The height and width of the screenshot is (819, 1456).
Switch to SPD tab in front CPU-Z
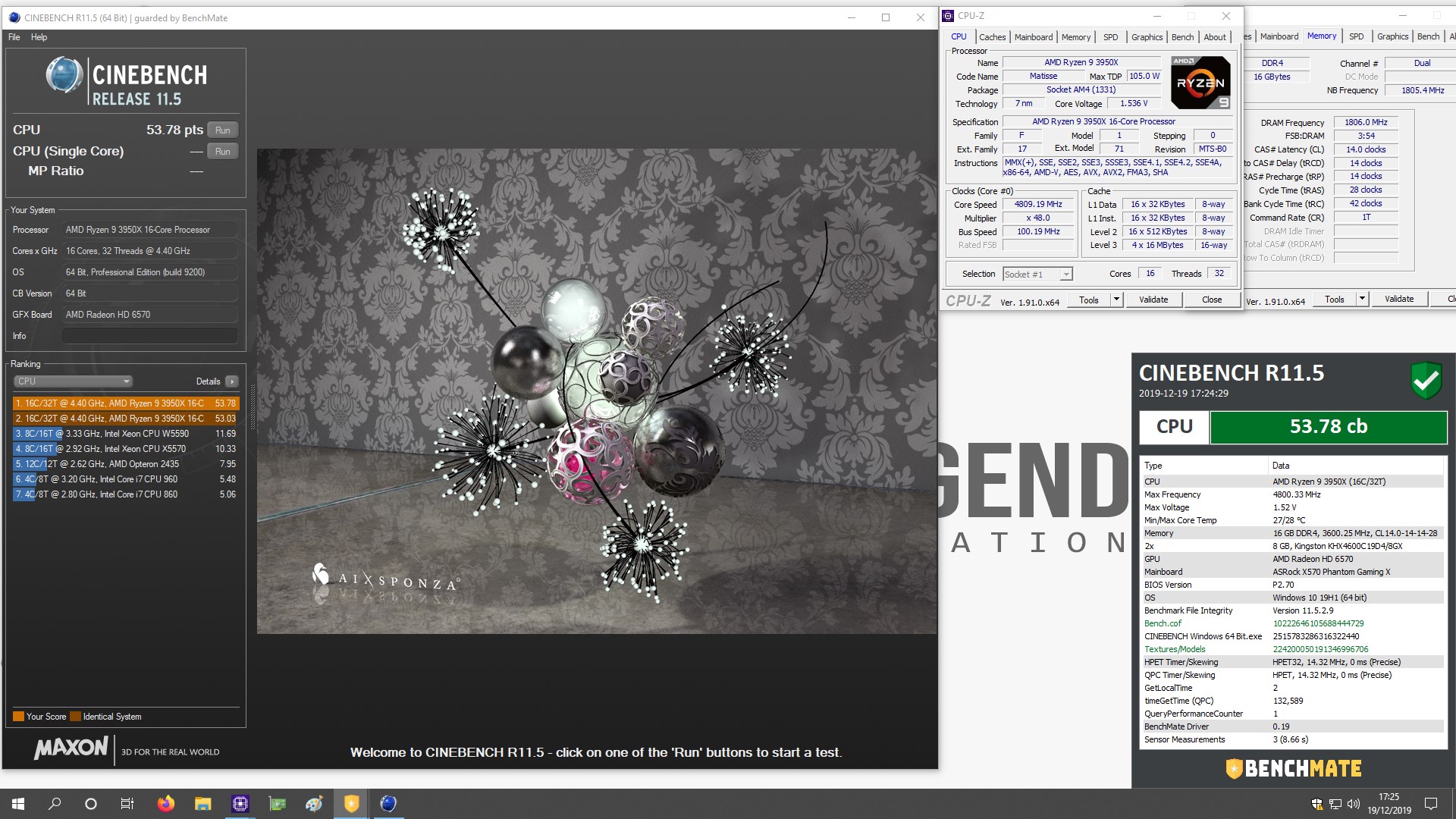(x=1111, y=37)
